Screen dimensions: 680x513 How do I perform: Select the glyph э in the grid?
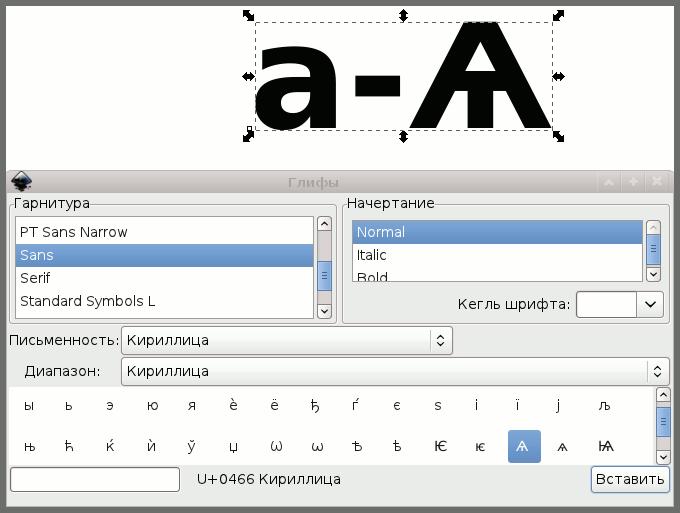110,406
